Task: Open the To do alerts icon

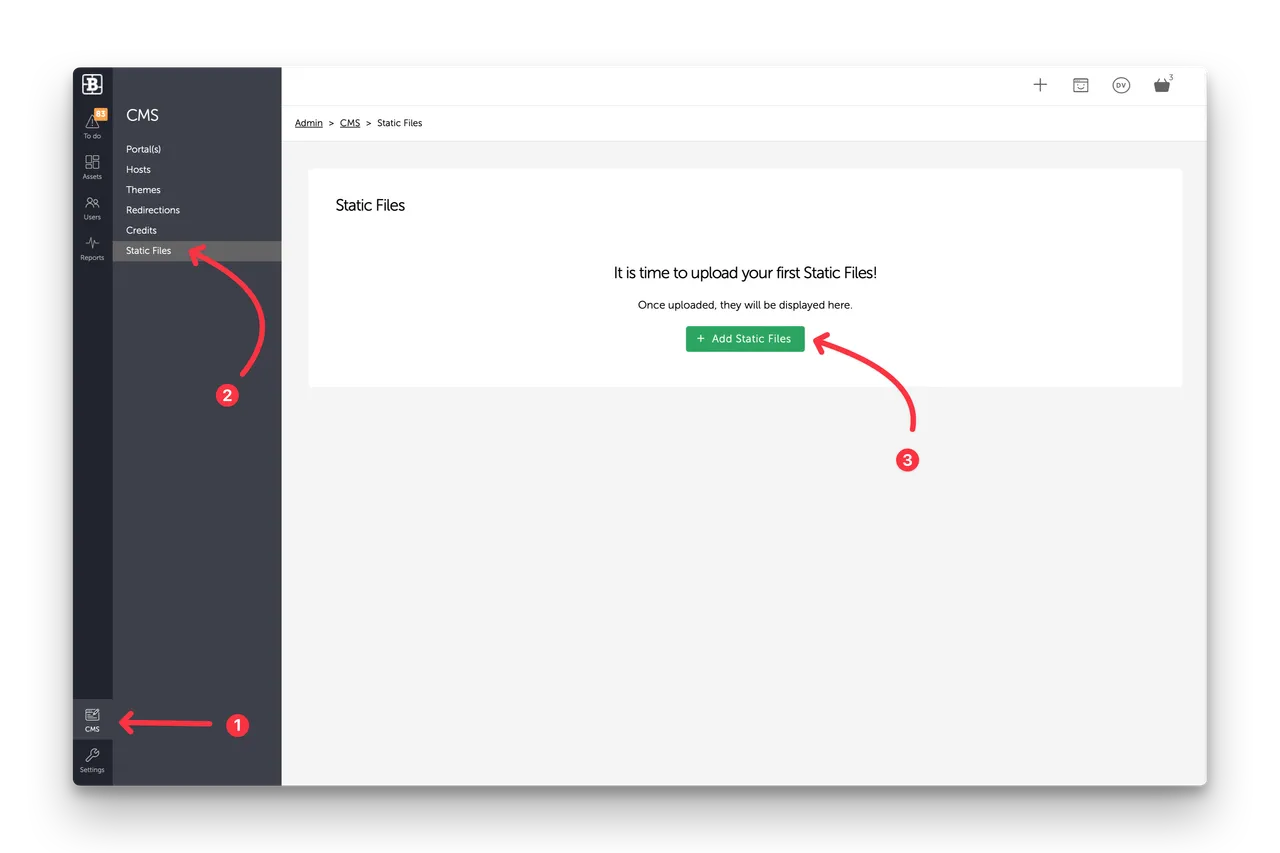Action: tap(92, 124)
